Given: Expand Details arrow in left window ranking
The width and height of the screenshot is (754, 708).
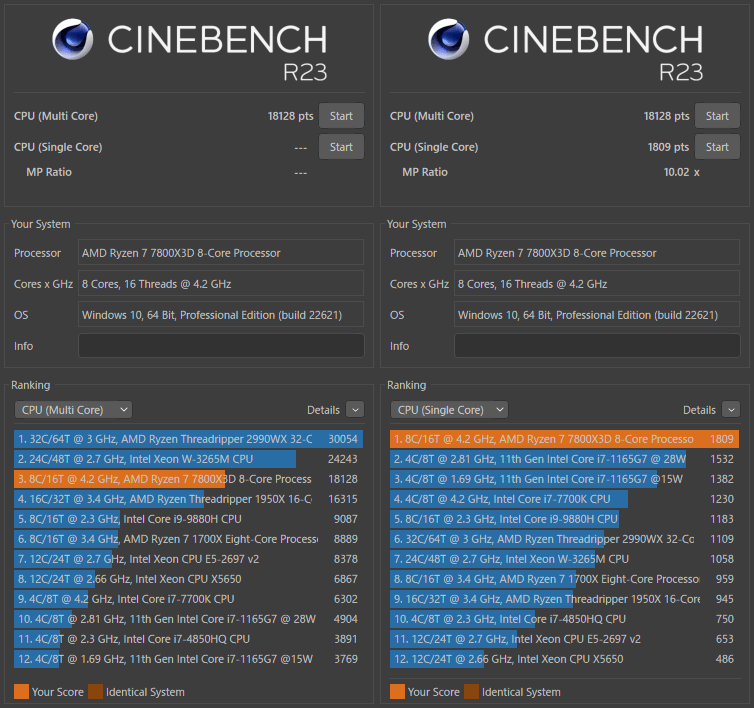Looking at the screenshot, I should point(355,410).
